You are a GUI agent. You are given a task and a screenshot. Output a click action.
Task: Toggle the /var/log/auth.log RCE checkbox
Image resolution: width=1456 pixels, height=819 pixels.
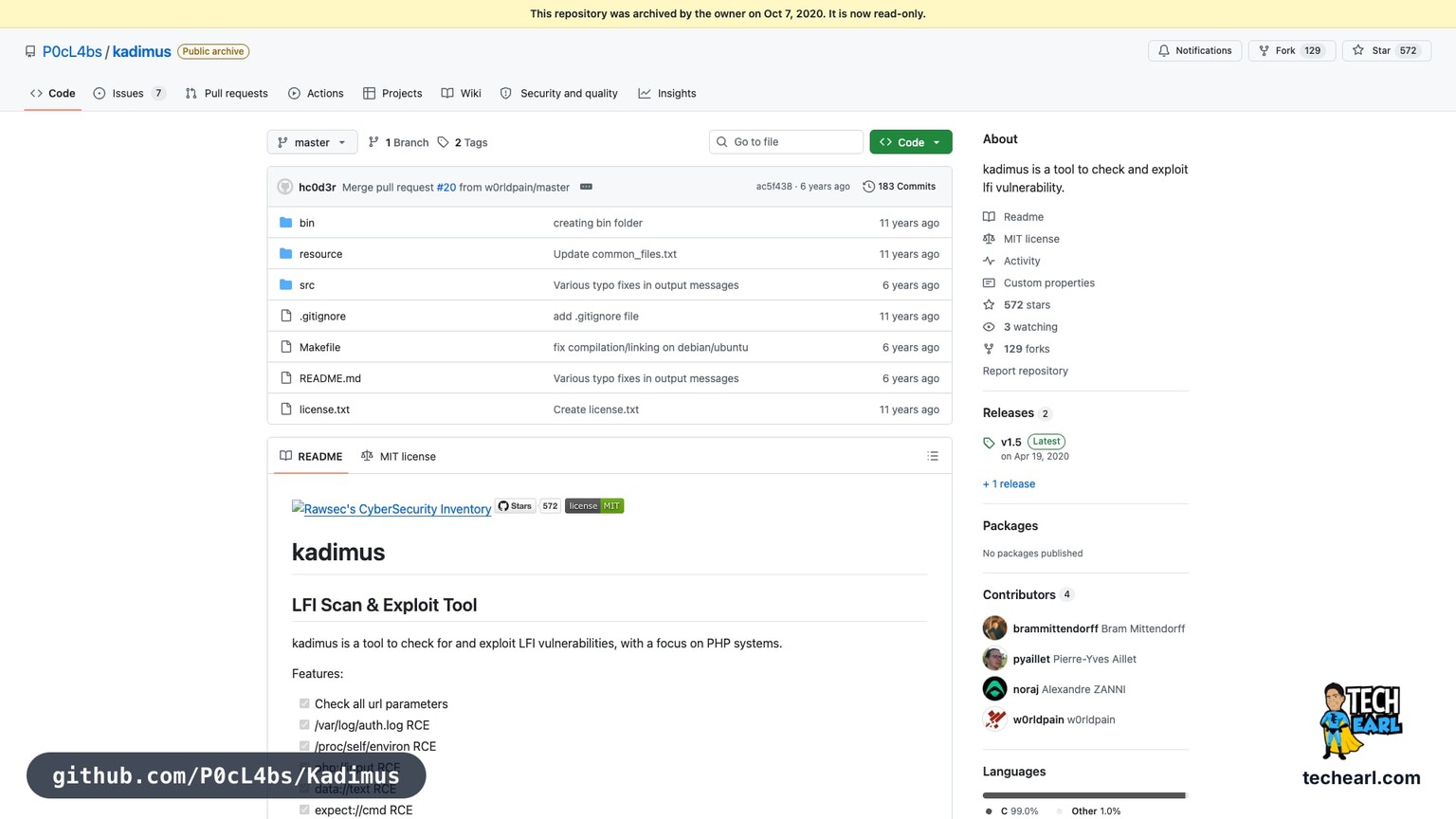click(304, 725)
